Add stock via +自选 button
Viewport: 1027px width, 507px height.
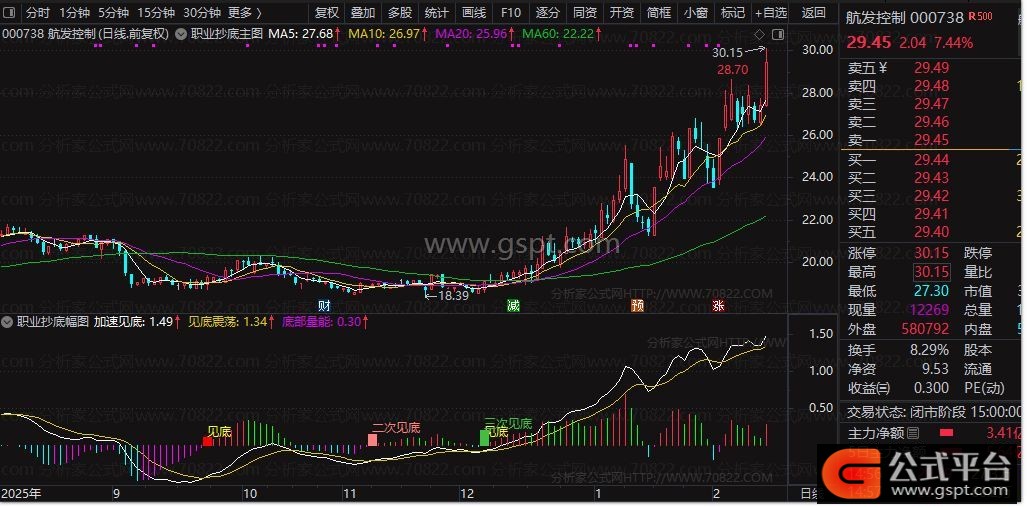coord(770,13)
